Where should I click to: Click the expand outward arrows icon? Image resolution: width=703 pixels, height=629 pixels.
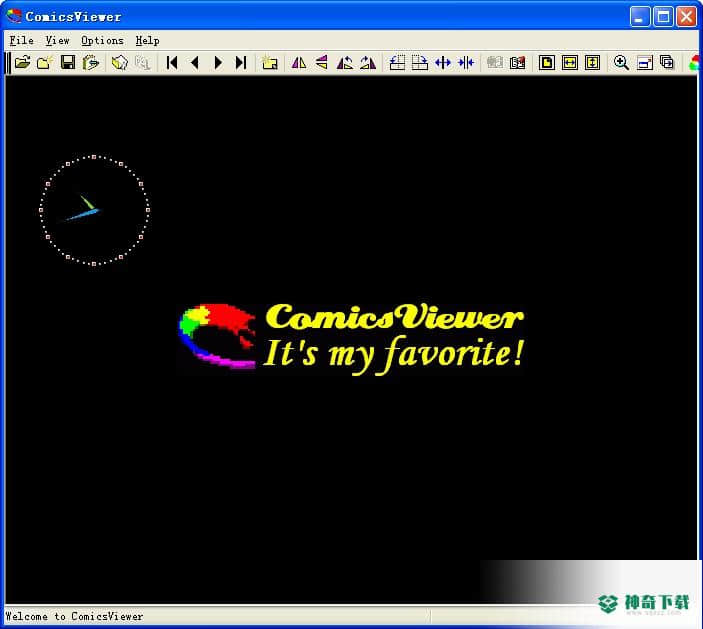tap(443, 62)
